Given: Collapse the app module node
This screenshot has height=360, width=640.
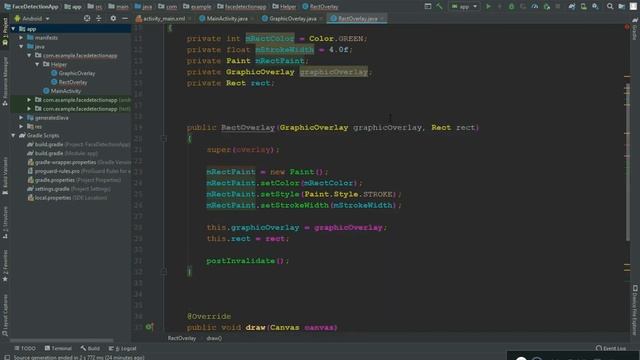Looking at the screenshot, I should [x=13, y=29].
